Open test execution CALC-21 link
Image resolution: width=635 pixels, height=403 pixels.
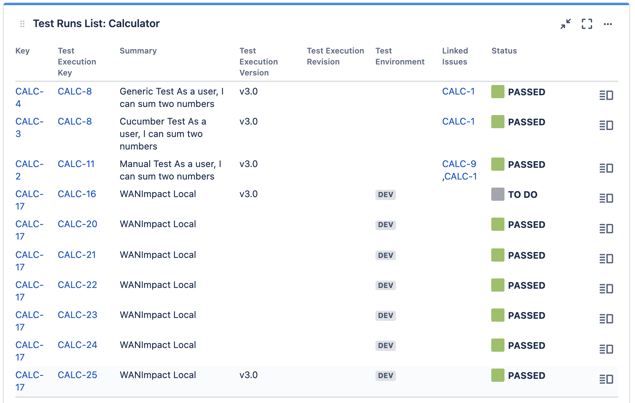click(77, 255)
